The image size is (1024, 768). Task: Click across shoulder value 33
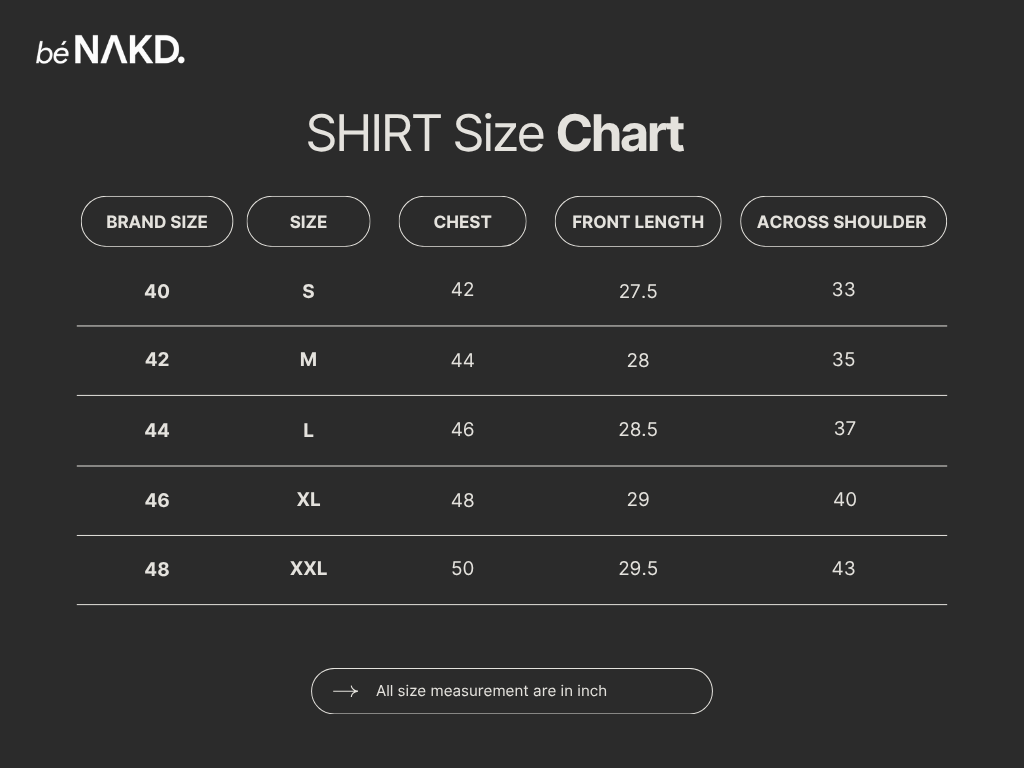point(843,289)
